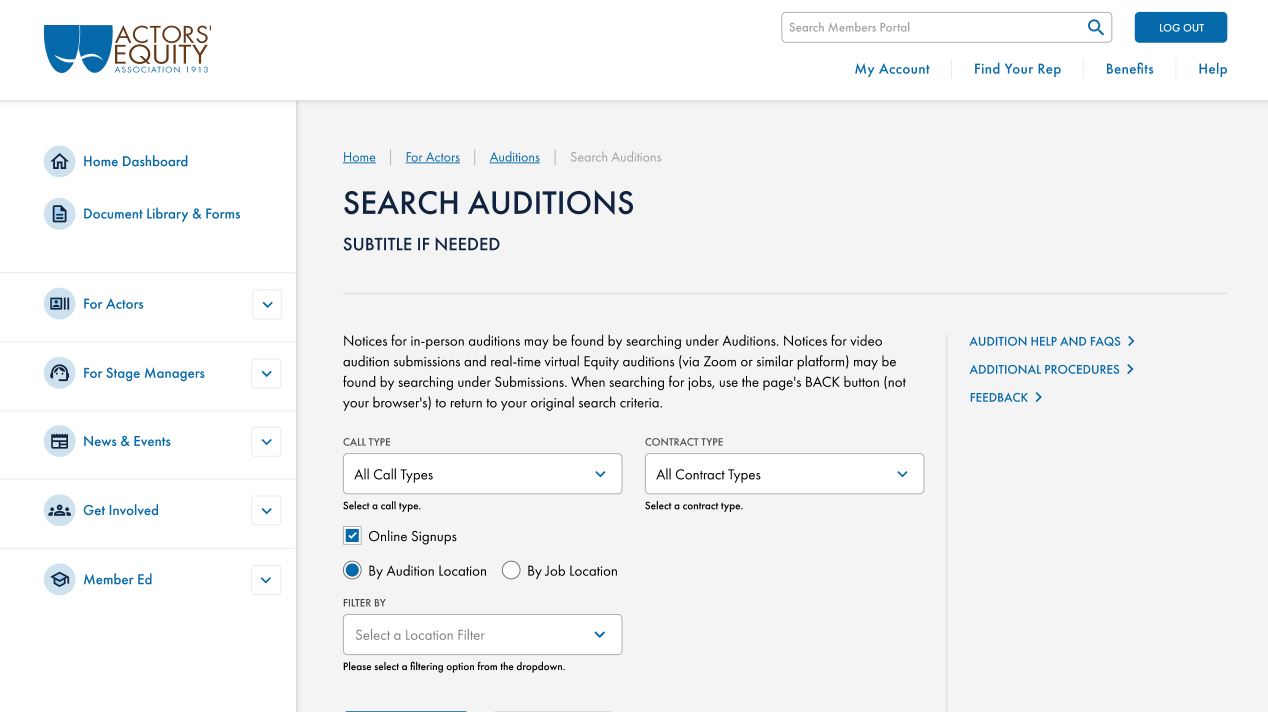Click the LOG OUT button

pyautogui.click(x=1180, y=27)
